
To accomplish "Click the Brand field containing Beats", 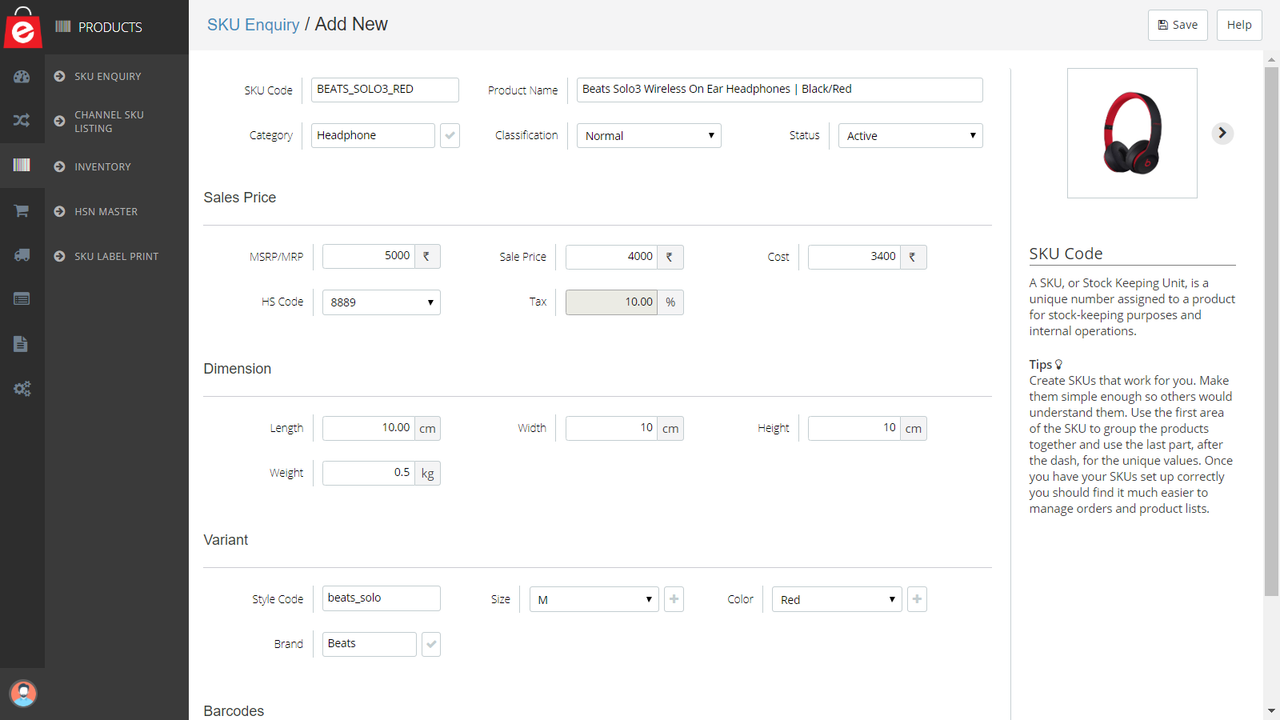I will [369, 644].
